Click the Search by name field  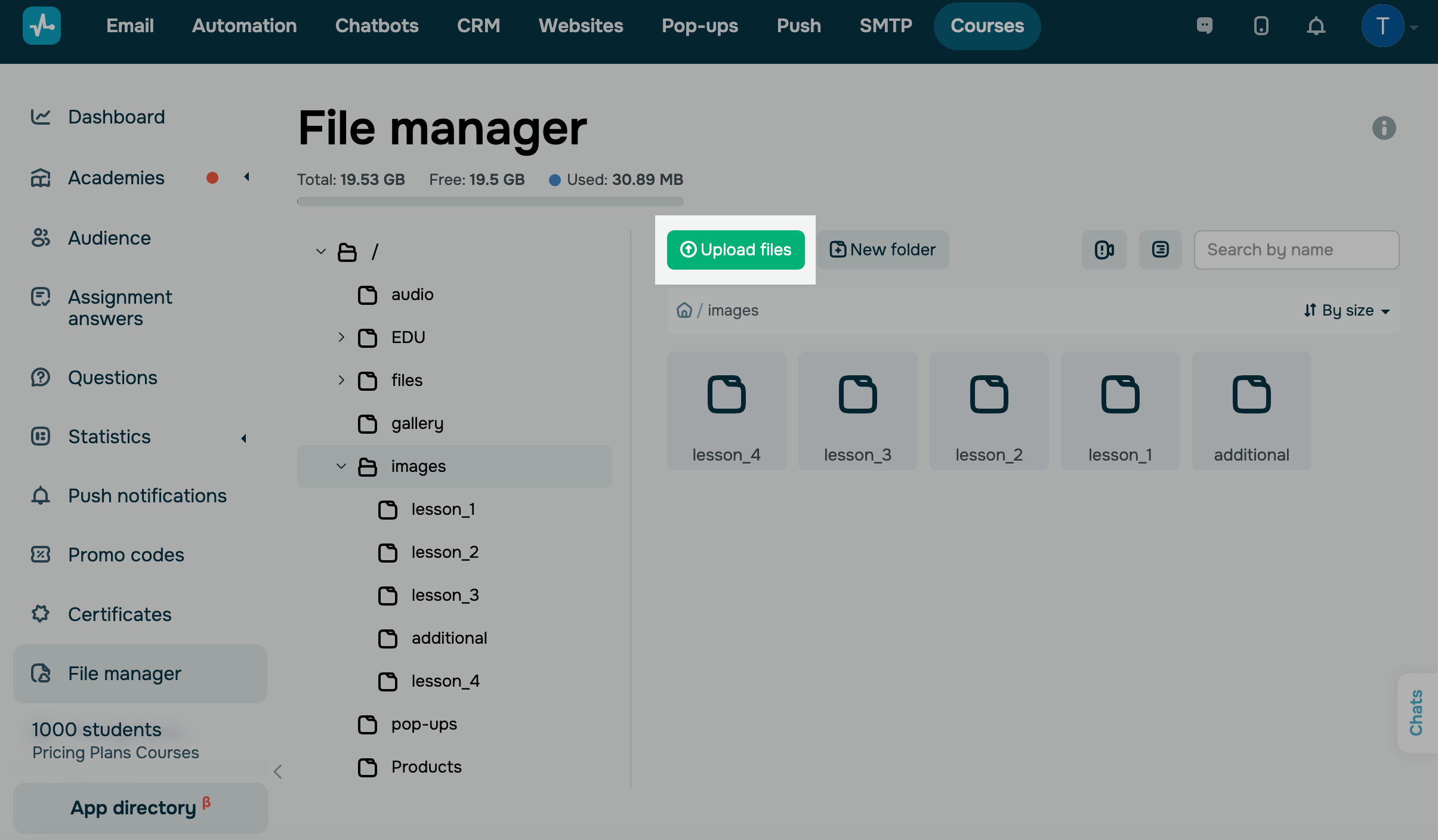click(1296, 249)
